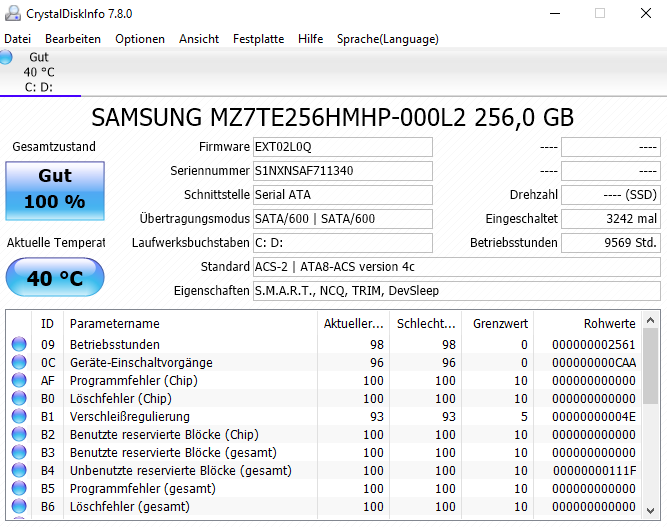Image resolution: width=667 pixels, height=527 pixels.
Task: Click status circle for Benutzte reservierte Blöcke (Chip)
Action: click(19, 434)
